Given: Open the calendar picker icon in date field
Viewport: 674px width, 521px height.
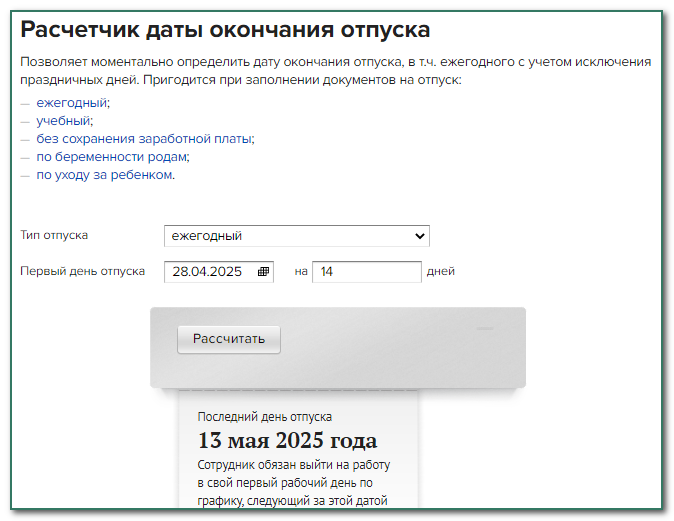Looking at the screenshot, I should [264, 271].
